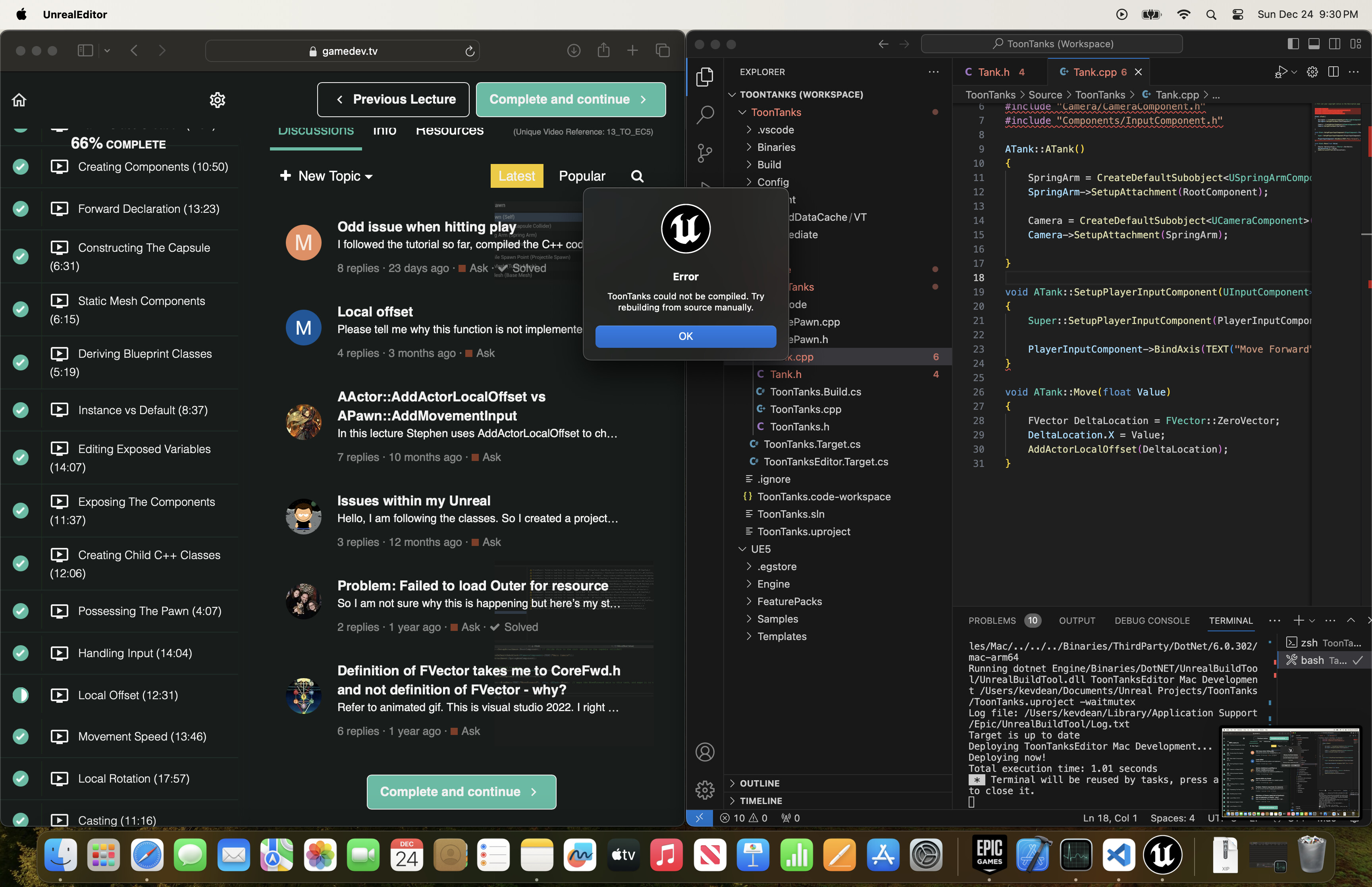This screenshot has width=1372, height=887.
Task: Toggle completion check for Handling Input
Action: (21, 653)
